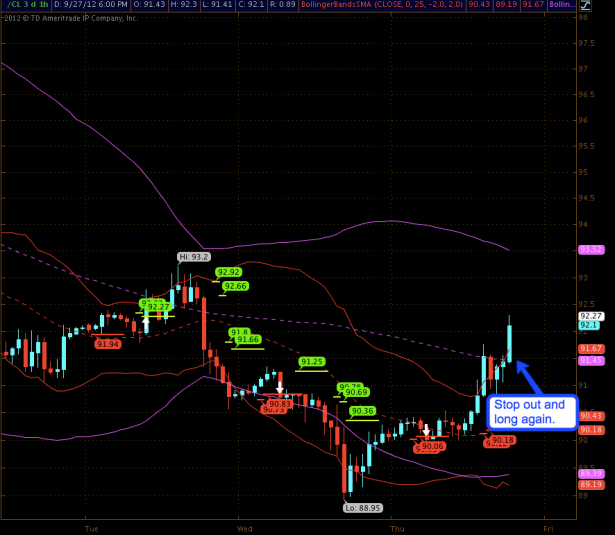615x535 pixels.
Task: Select the red 90.06 order tag
Action: point(432,446)
